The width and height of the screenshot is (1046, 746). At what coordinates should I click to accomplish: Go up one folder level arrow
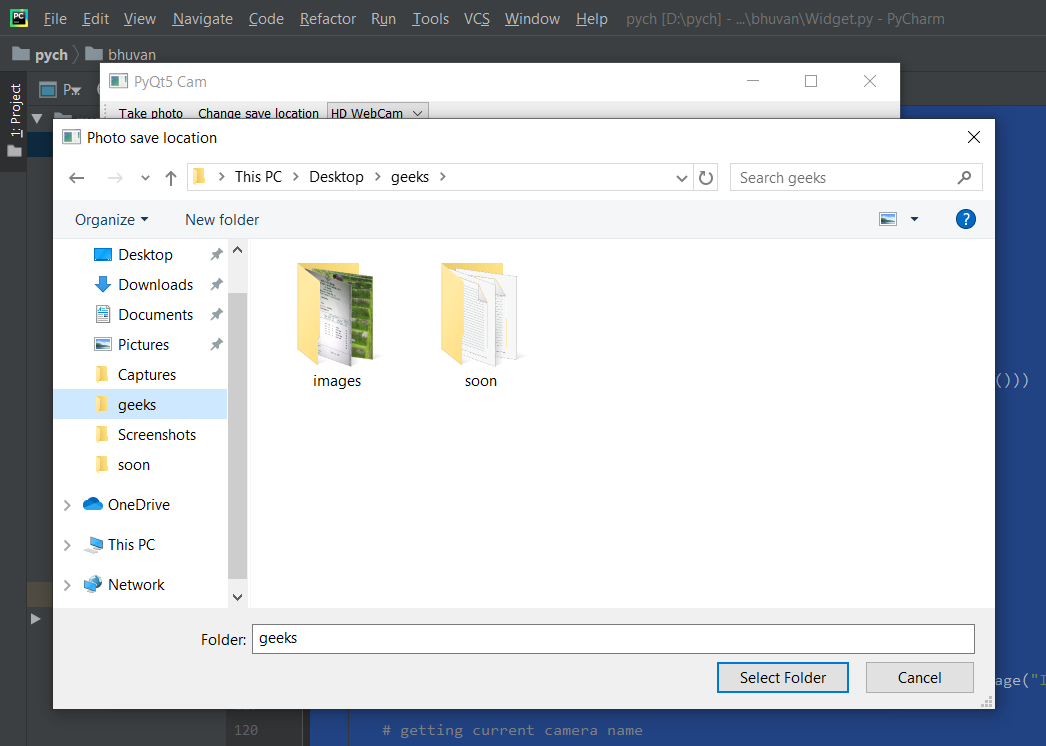tap(171, 177)
